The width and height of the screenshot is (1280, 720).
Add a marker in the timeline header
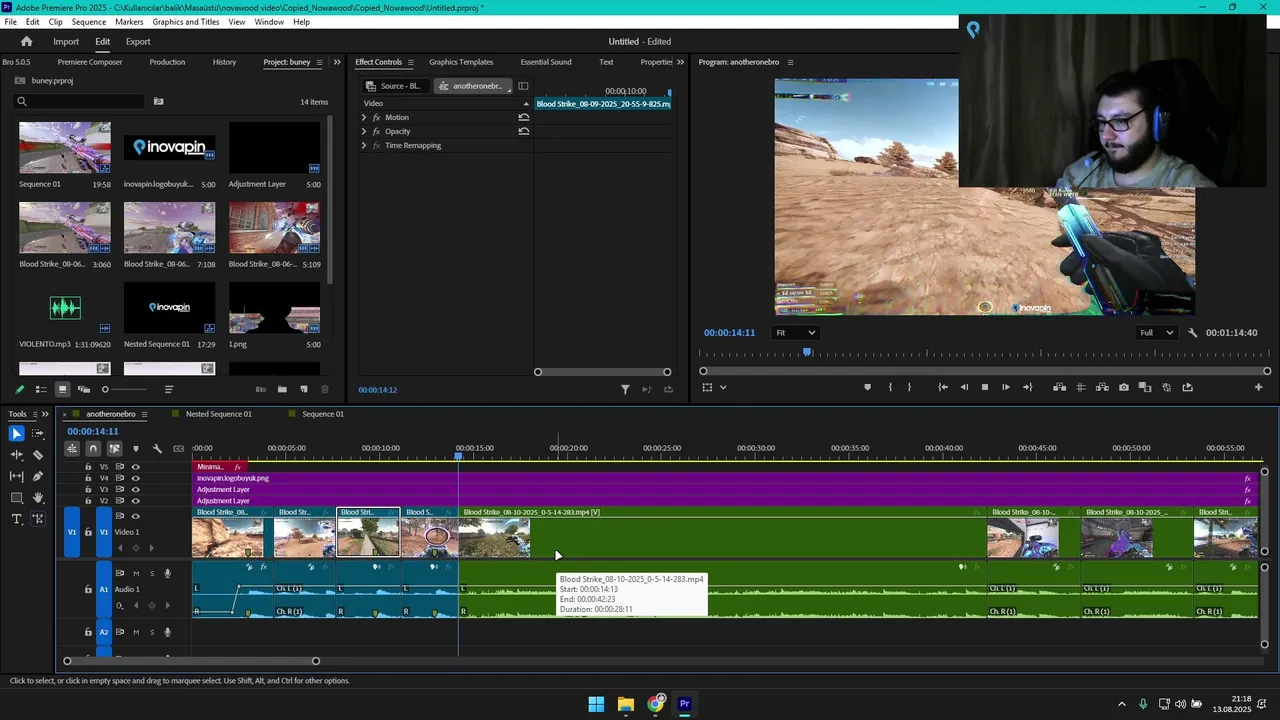tap(136, 449)
